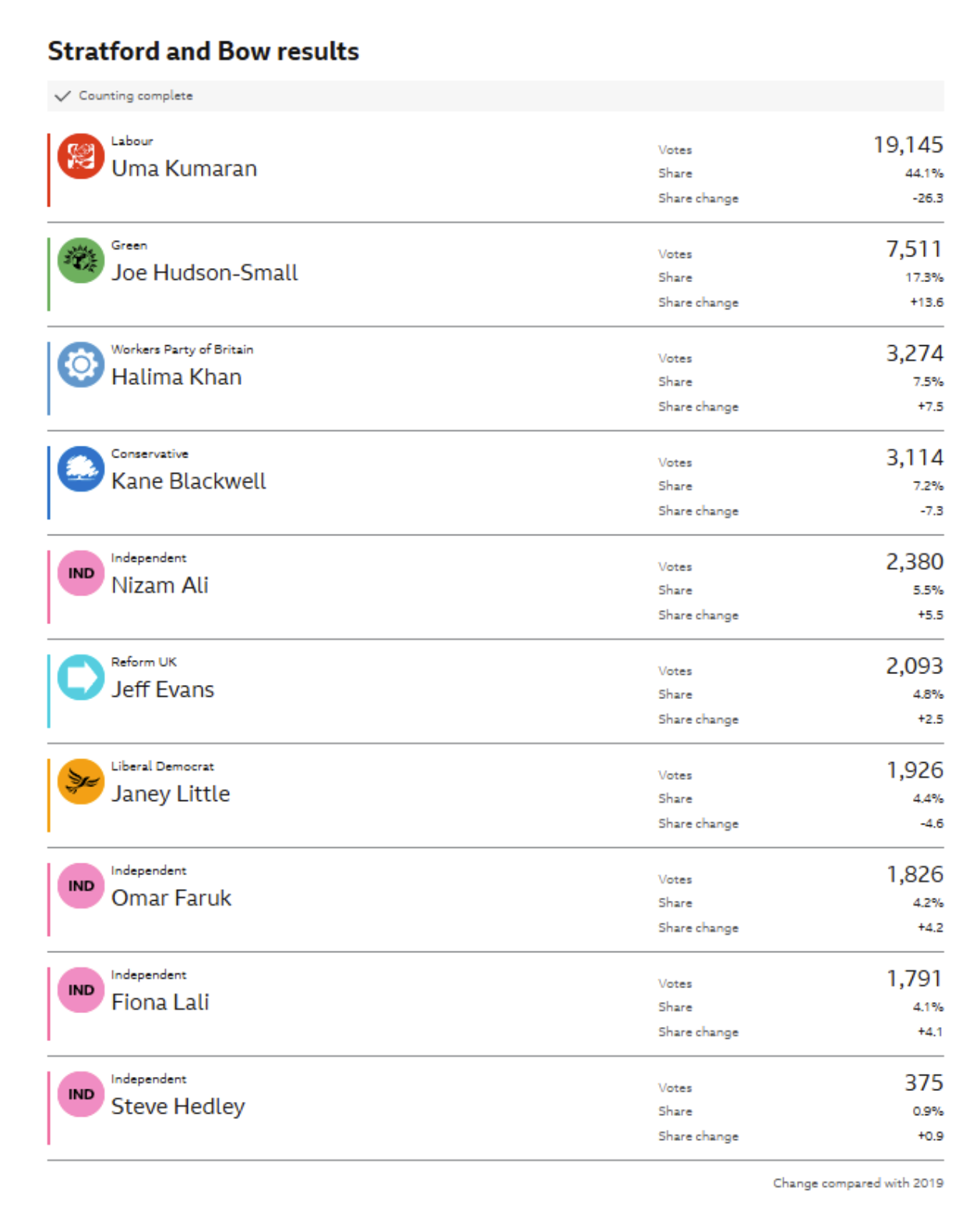Click the Green party logo icon

point(80,261)
